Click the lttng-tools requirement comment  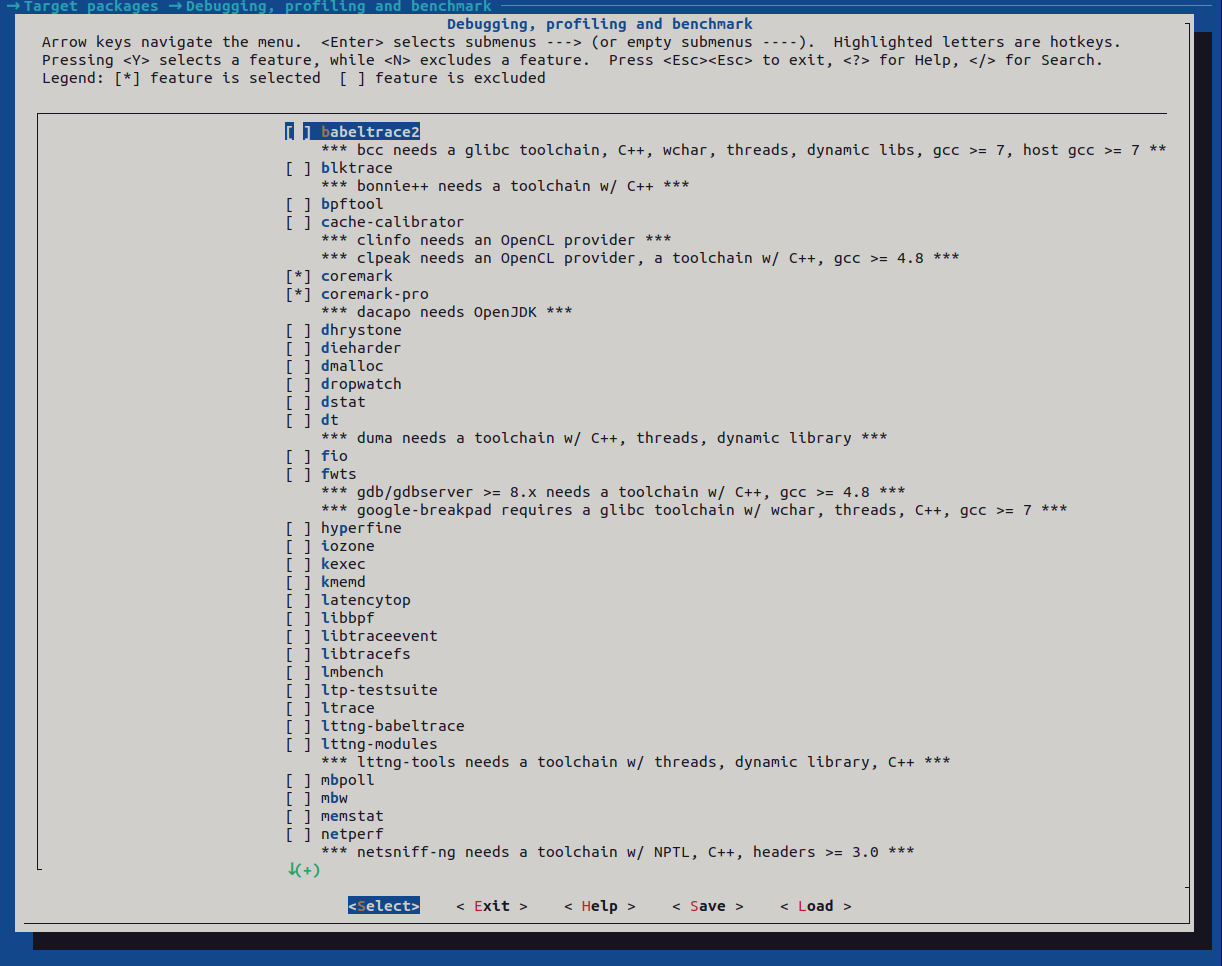coord(636,762)
